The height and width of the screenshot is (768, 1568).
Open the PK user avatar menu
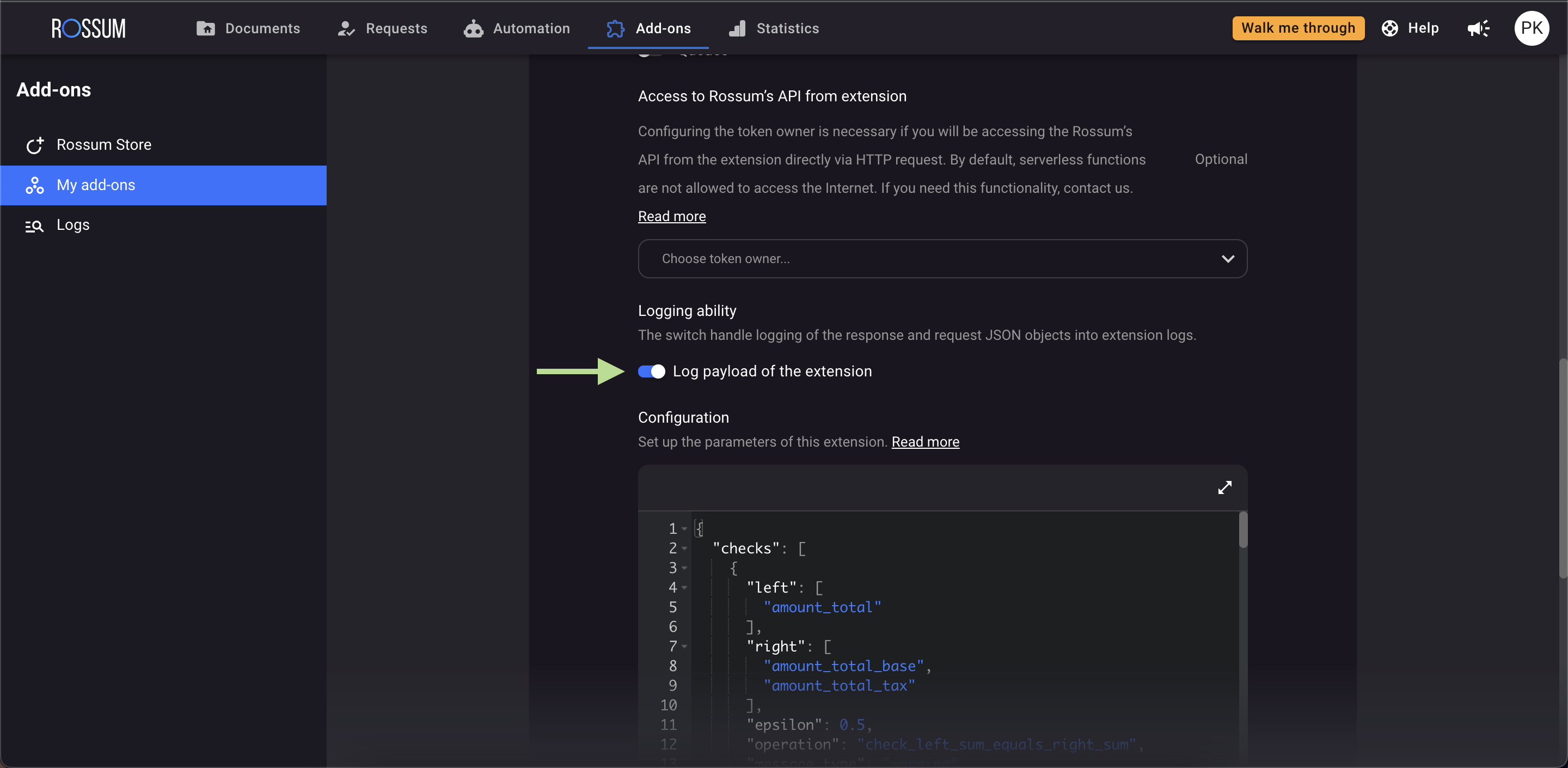[1531, 28]
